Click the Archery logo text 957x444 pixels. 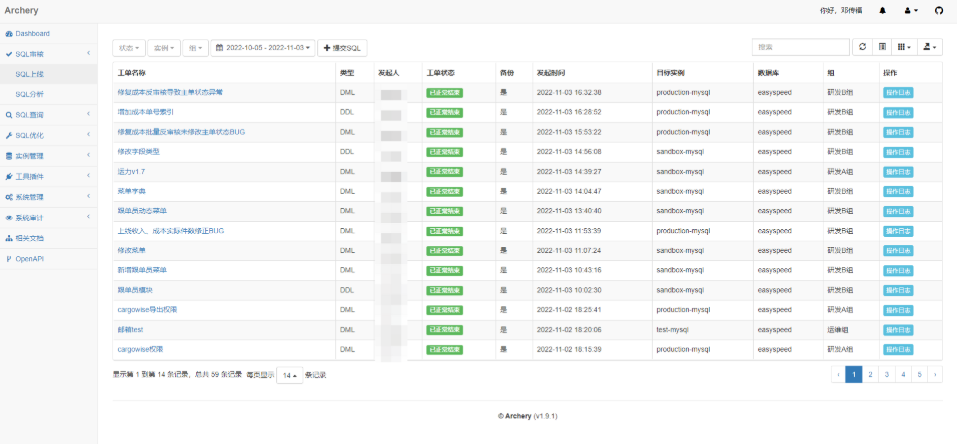(x=21, y=10)
